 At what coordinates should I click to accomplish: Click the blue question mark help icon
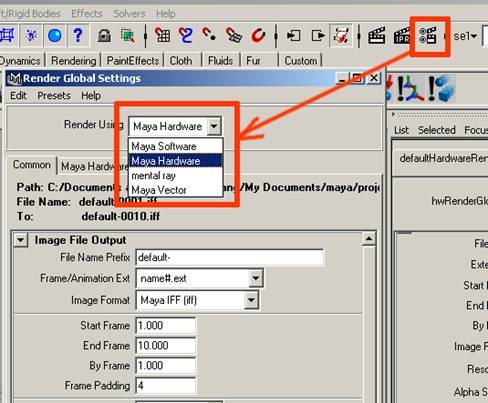click(x=78, y=35)
